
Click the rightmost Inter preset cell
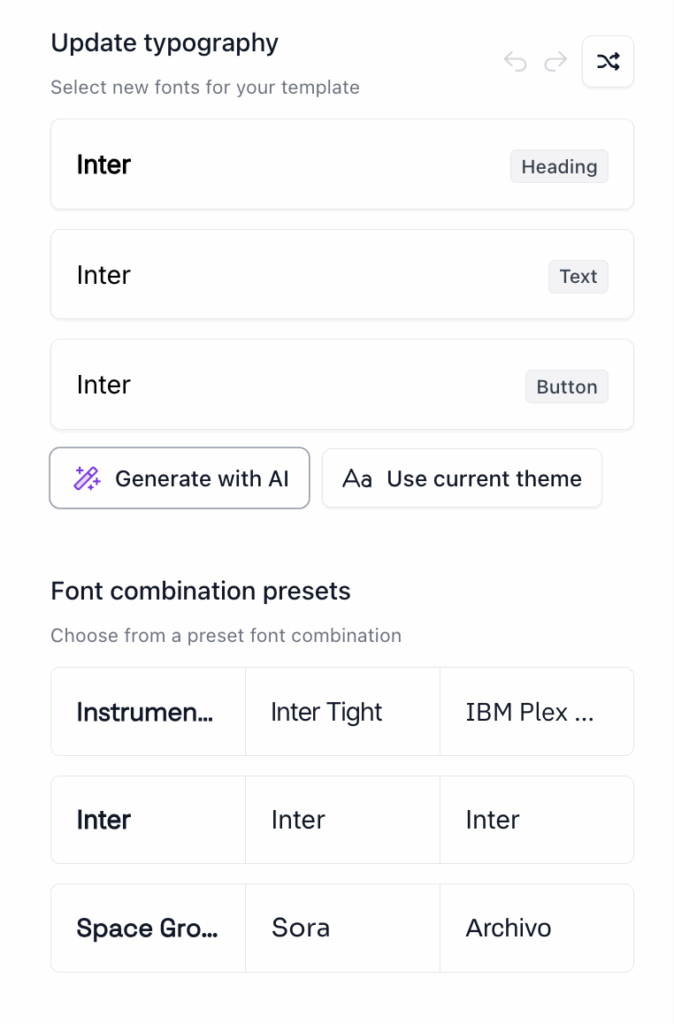[536, 820]
